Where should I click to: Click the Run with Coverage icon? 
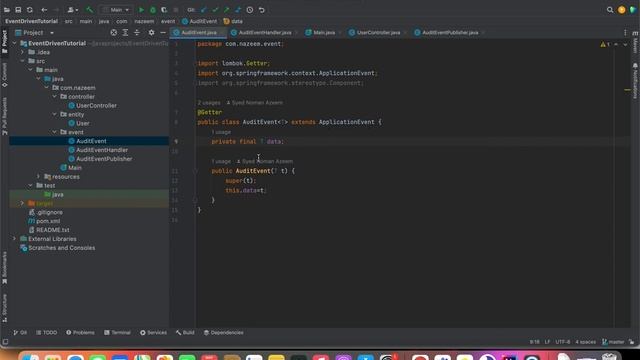[x=164, y=10]
